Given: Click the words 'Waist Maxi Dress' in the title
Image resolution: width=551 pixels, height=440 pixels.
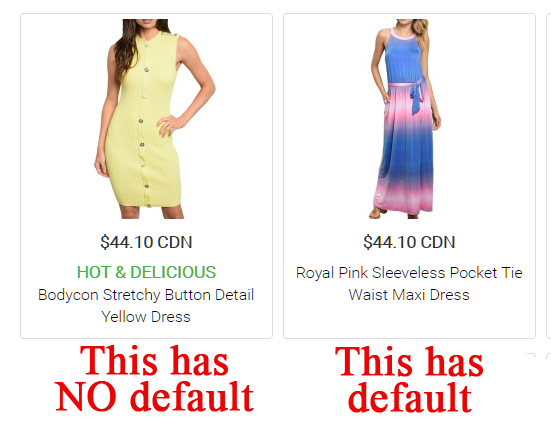Looking at the screenshot, I should (x=409, y=295).
